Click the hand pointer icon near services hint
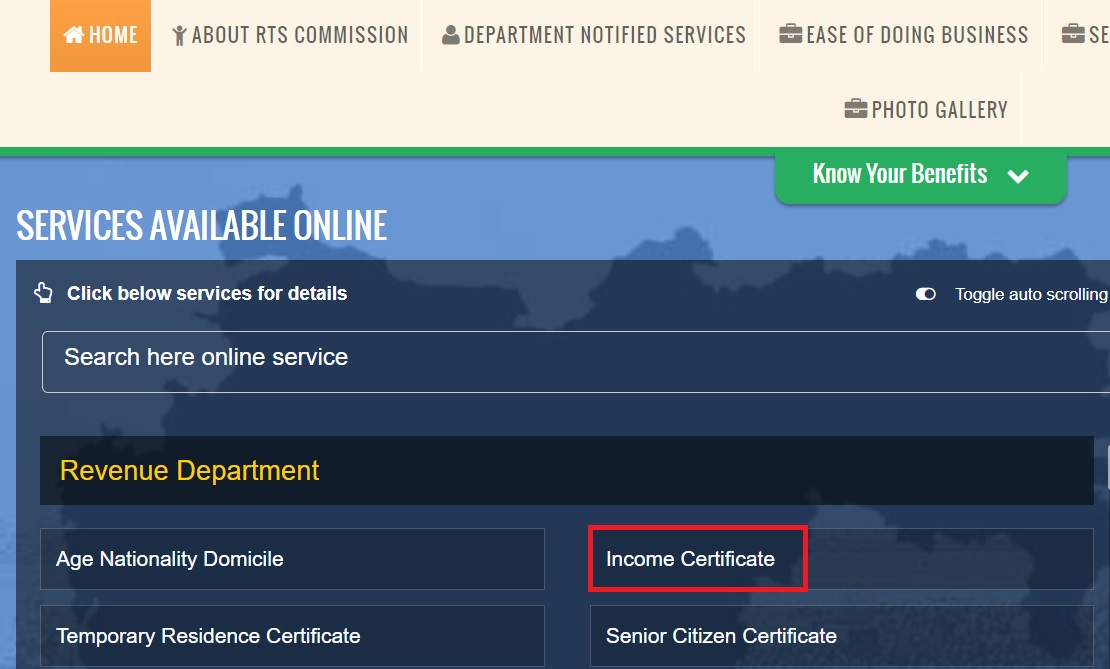Viewport: 1110px width, 669px height. [x=43, y=293]
